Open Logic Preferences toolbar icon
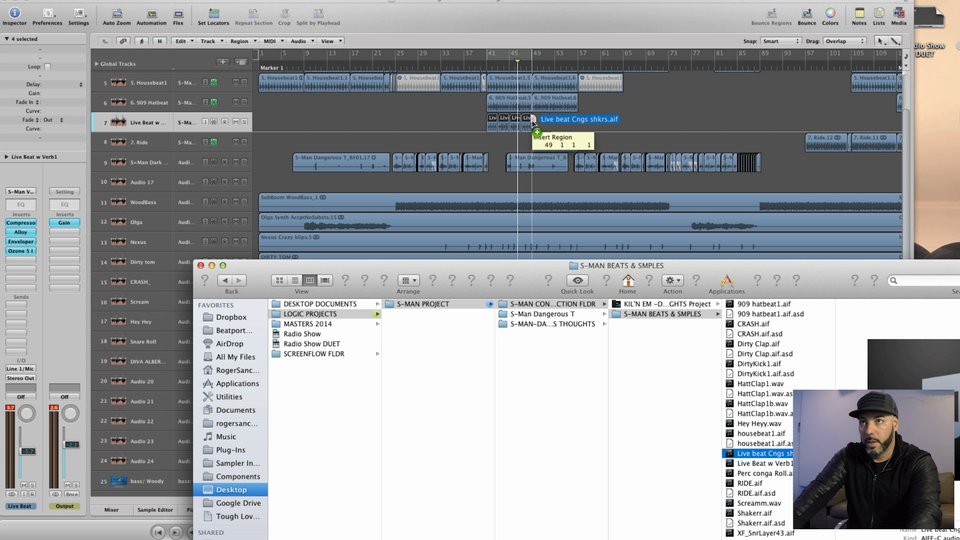This screenshot has height=540, width=960. click(47, 13)
